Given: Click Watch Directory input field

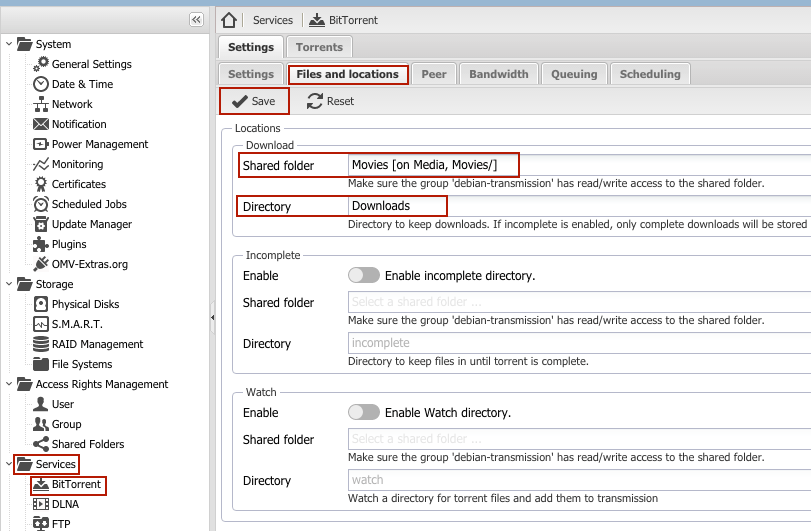Looking at the screenshot, I should 579,480.
